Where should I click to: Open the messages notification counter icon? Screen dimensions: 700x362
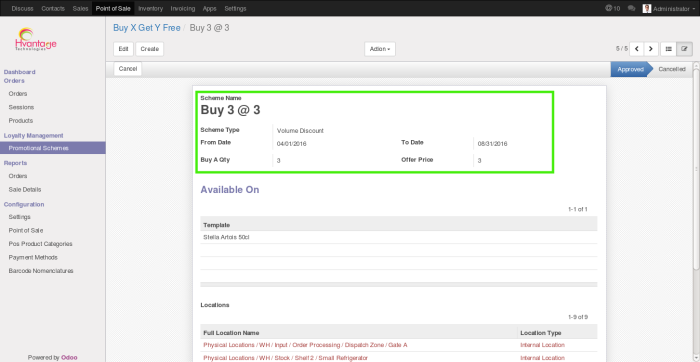coord(612,8)
